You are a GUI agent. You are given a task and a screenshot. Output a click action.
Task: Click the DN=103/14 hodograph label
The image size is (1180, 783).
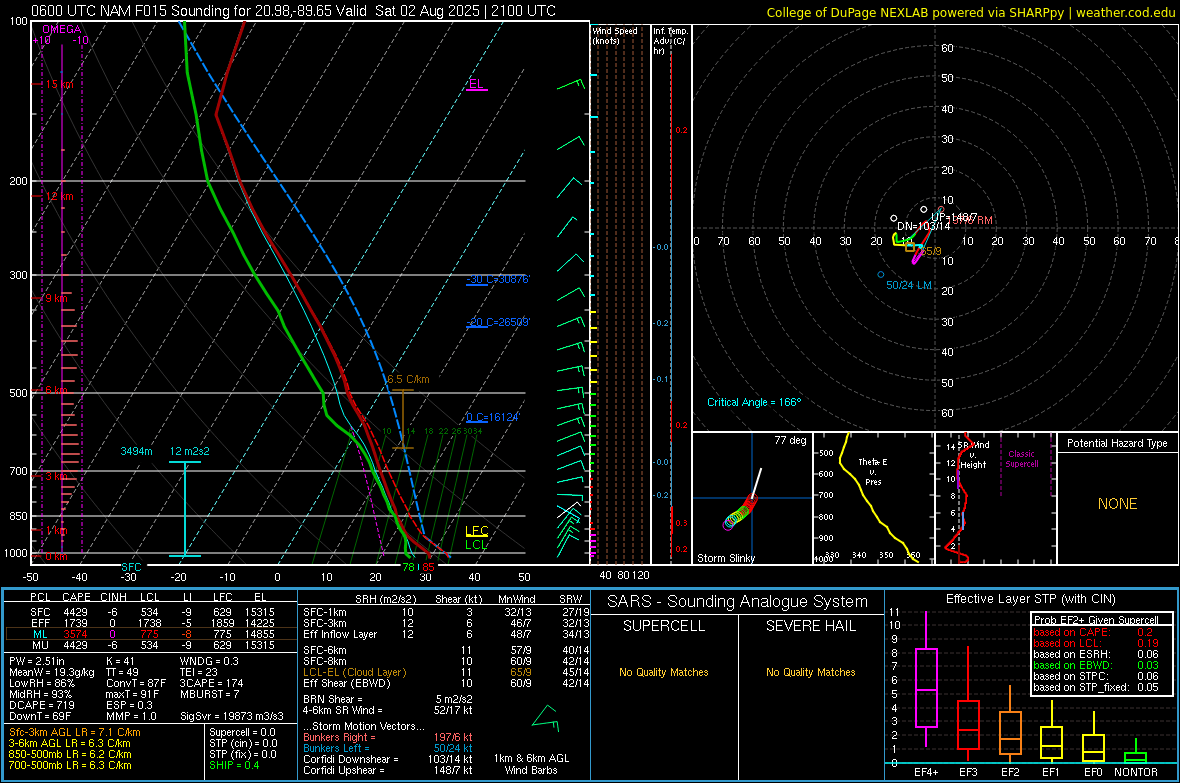(923, 226)
